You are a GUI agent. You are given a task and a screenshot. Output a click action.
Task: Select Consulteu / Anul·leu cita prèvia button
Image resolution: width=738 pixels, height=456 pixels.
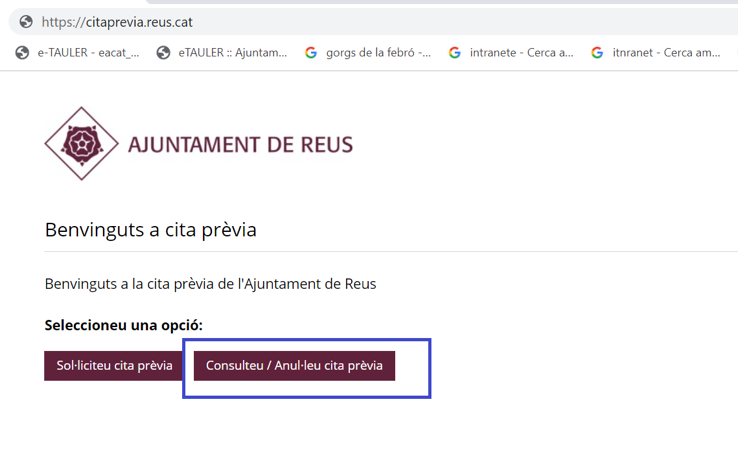click(294, 366)
